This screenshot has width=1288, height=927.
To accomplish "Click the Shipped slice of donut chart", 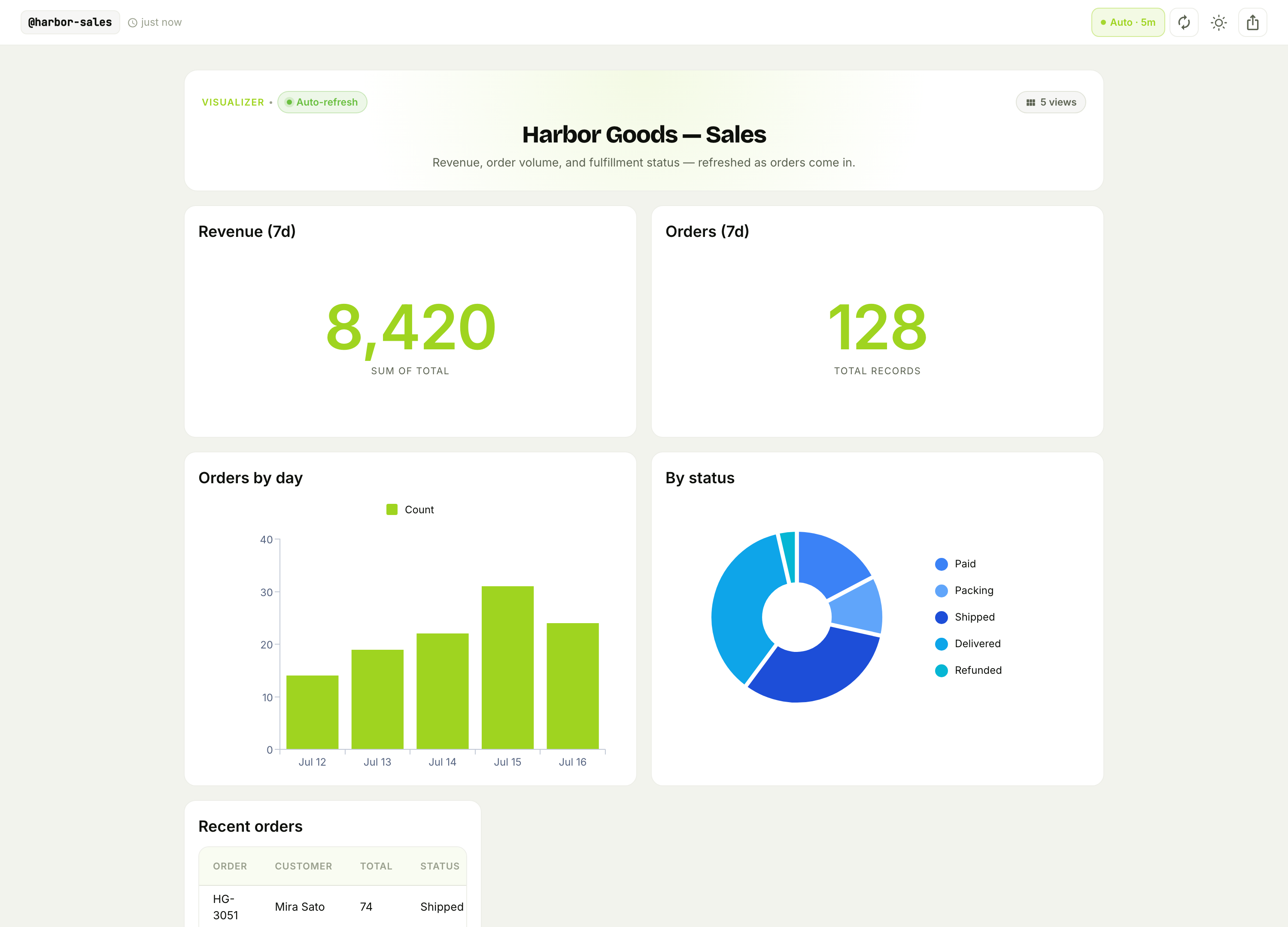I will click(818, 673).
